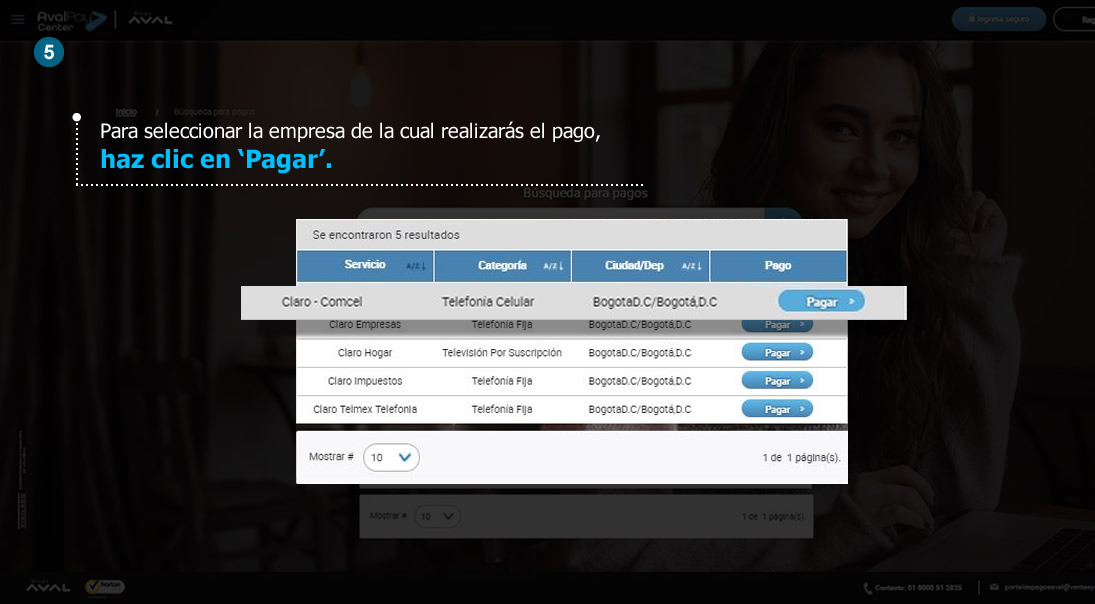Screen dimensions: 1095x604
Task: Open the hamburger menu icon
Action: 17,19
